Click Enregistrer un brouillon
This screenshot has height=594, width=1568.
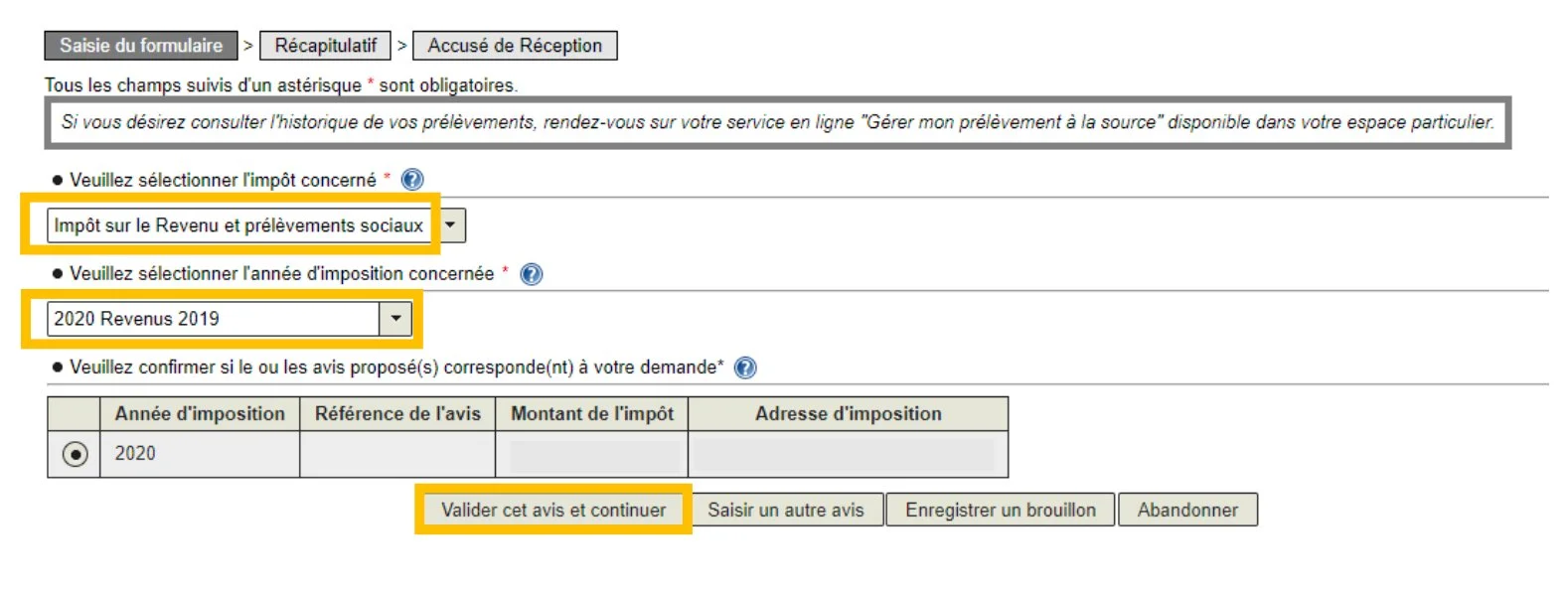(1000, 509)
